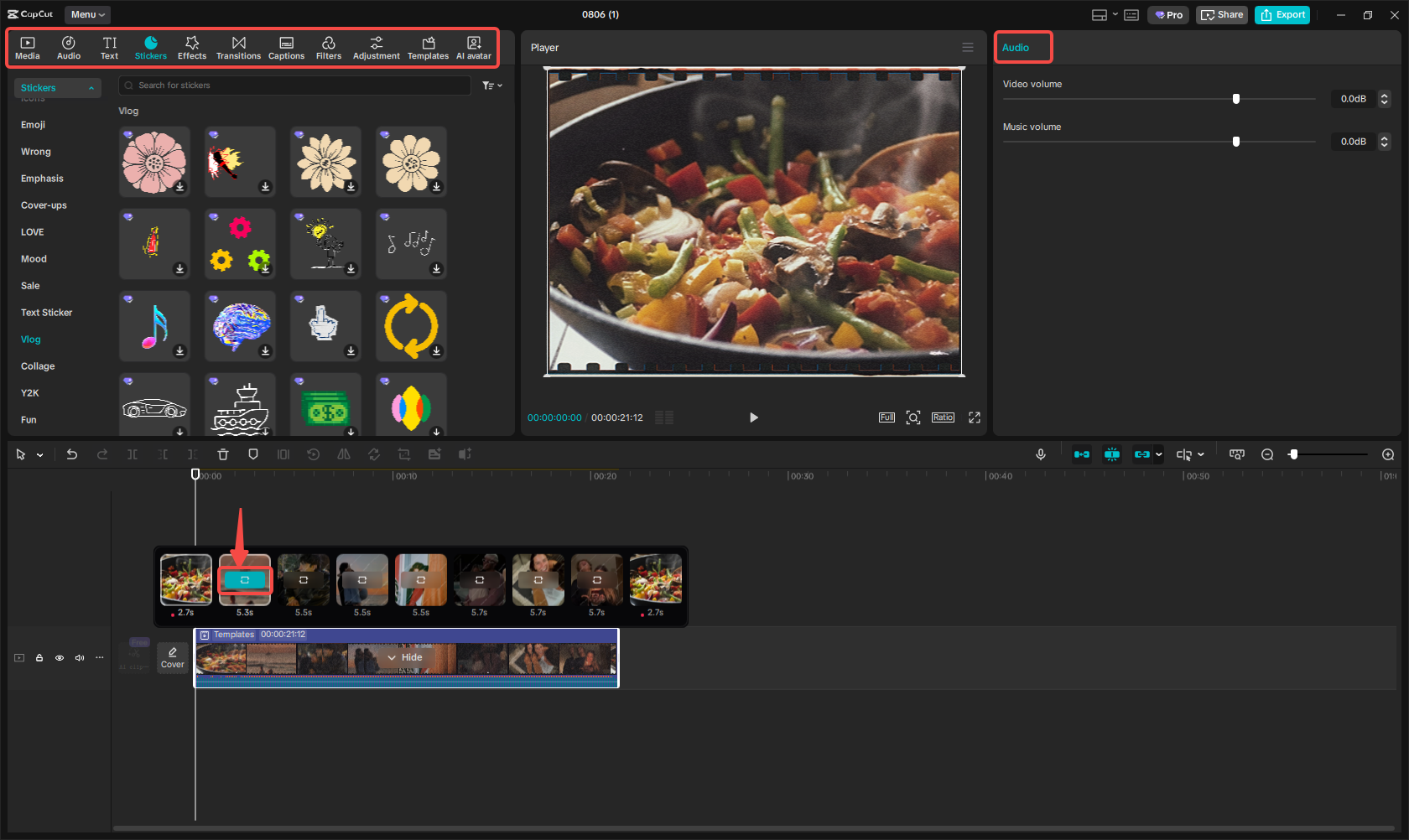
Task: Click the Mirror icon in the timeline toolbar
Action: click(344, 454)
